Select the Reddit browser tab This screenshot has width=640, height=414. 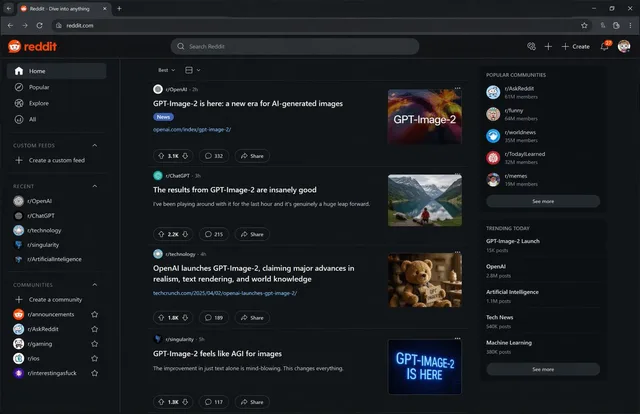[64, 9]
